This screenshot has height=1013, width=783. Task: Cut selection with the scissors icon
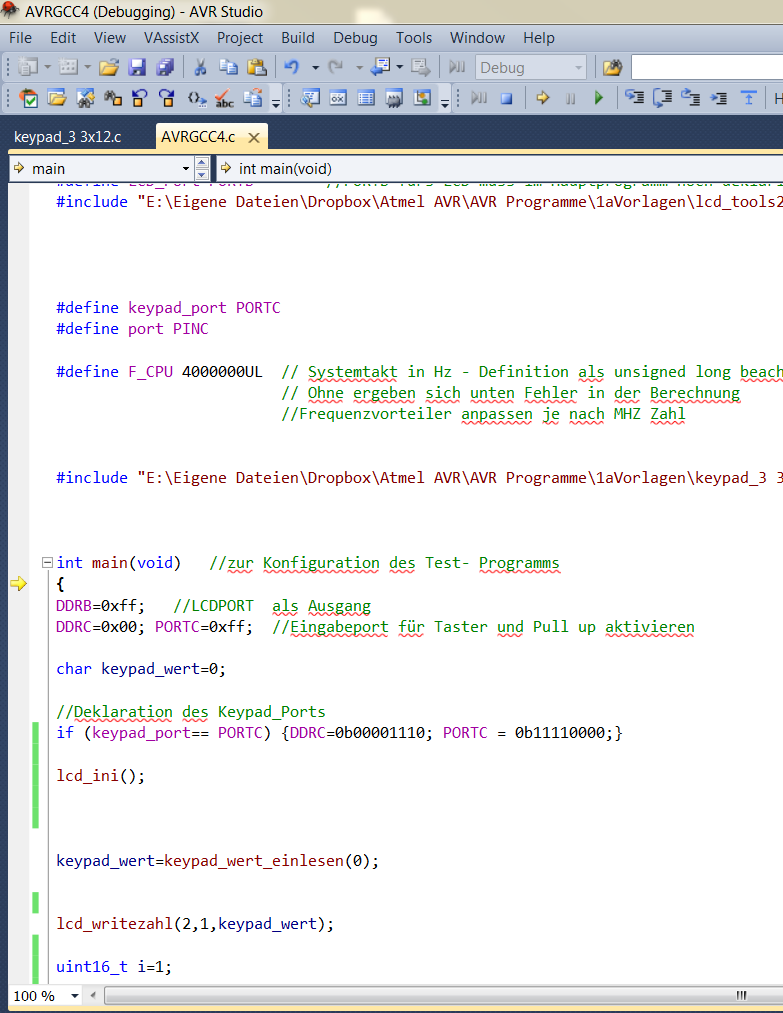[x=200, y=67]
